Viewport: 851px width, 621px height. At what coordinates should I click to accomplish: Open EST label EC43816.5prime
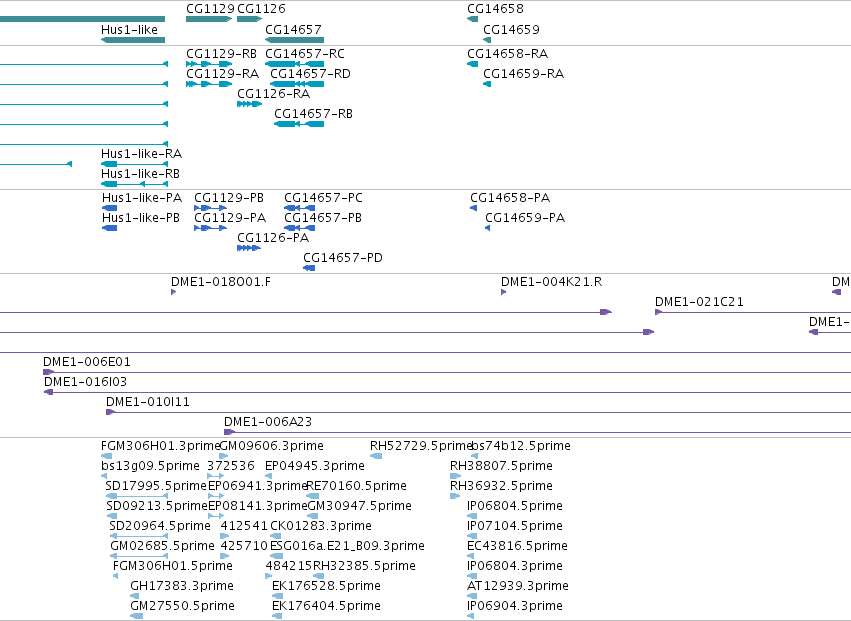point(517,547)
